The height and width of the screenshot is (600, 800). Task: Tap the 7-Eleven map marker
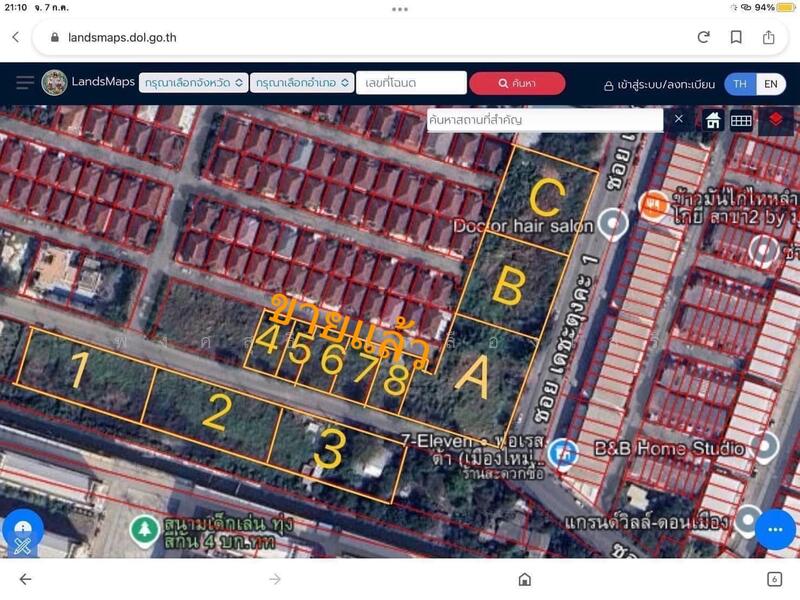pos(565,452)
